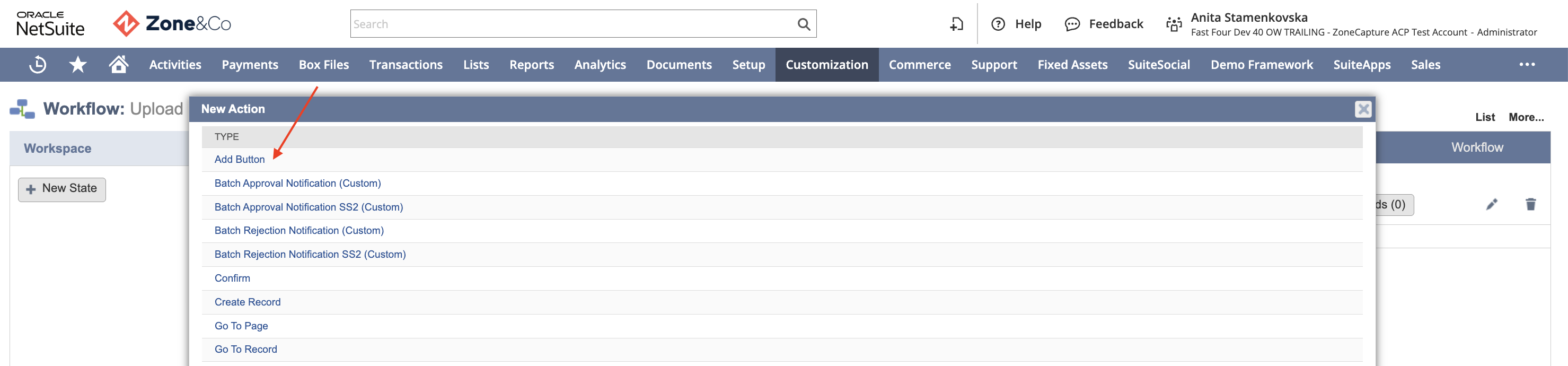Screen dimensions: 1568x366
Task: Choose the Confirm action type
Action: point(232,278)
